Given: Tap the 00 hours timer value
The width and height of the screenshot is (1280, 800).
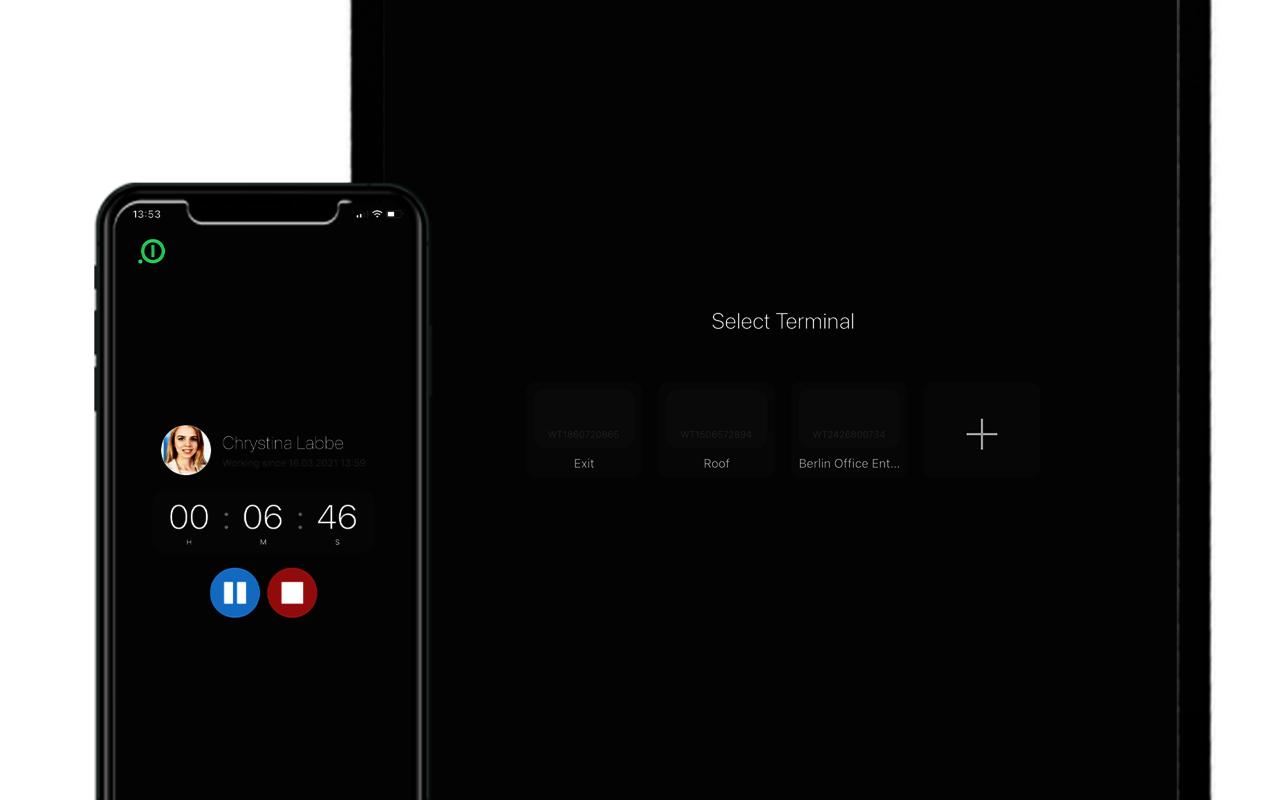Looking at the screenshot, I should point(189,517).
